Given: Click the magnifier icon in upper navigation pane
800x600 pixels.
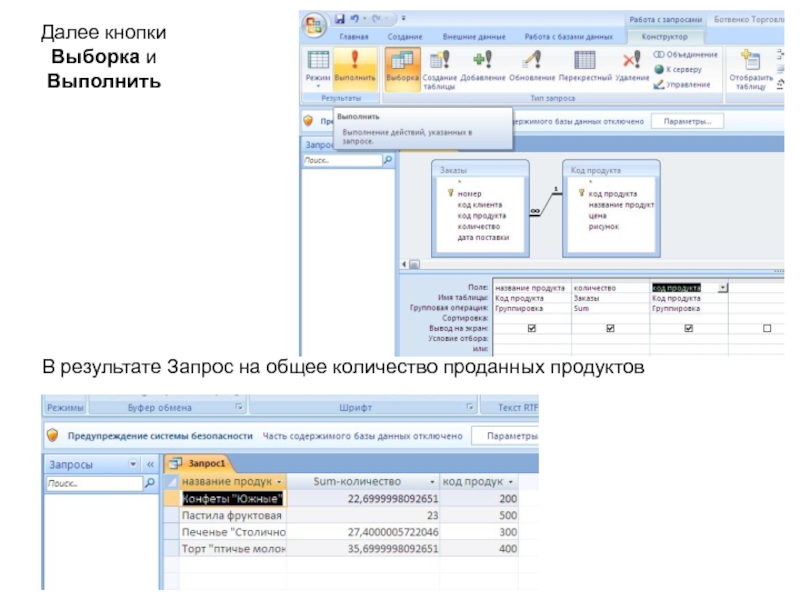Looking at the screenshot, I should [x=388, y=160].
